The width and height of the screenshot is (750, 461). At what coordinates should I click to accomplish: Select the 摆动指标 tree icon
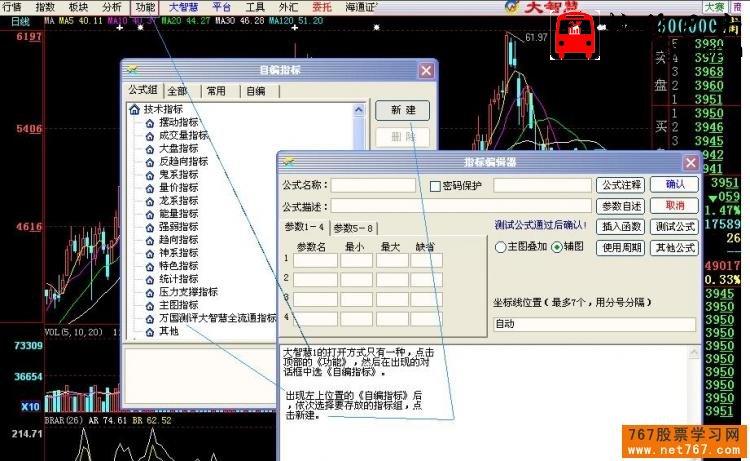[x=149, y=122]
